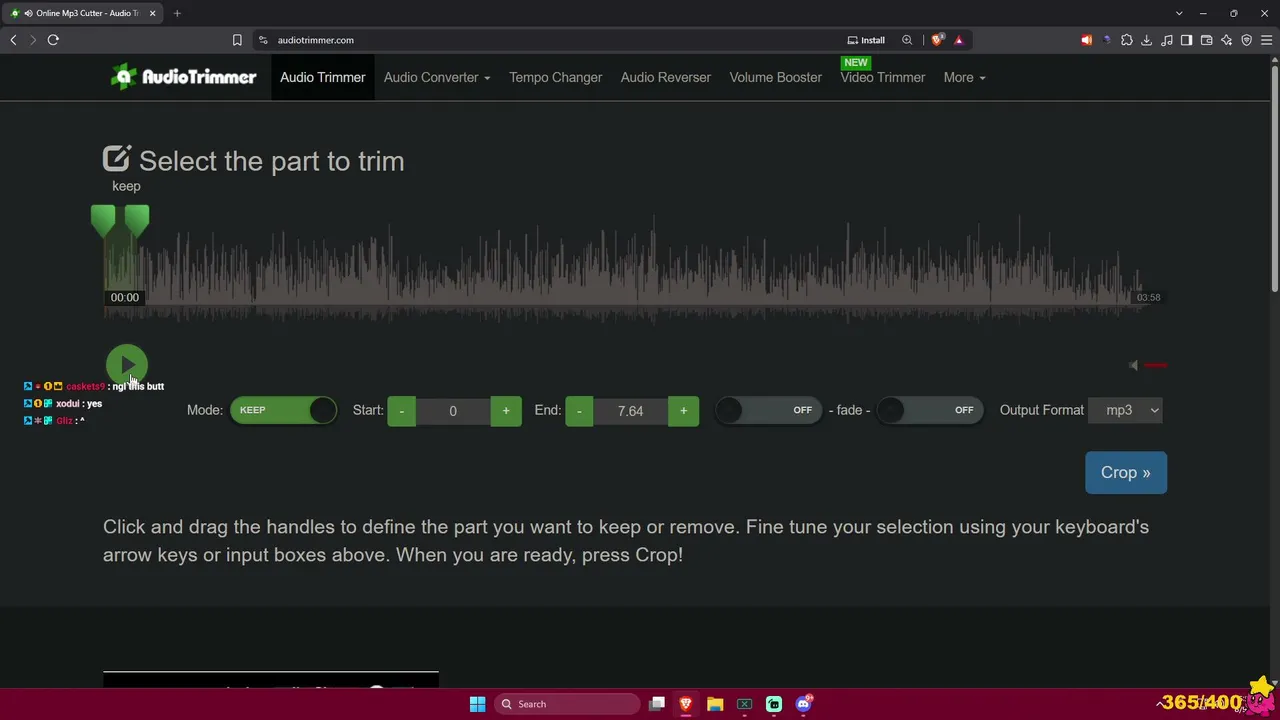Open the Brave Wallet icon
This screenshot has height=720, width=1280.
pos(1206,40)
